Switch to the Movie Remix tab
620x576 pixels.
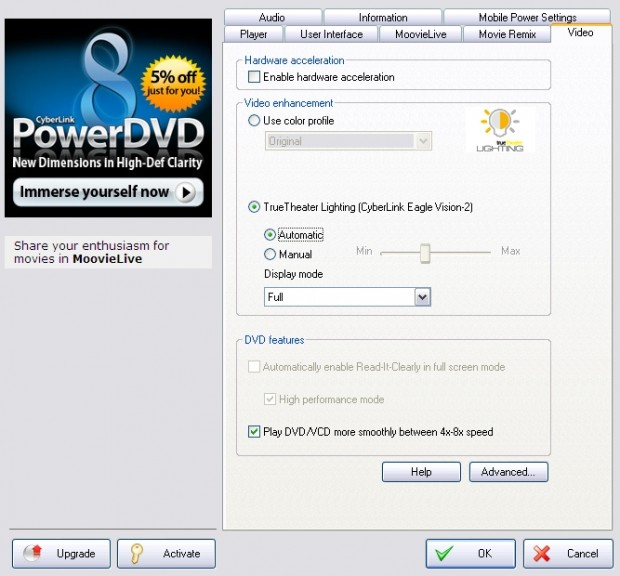coord(507,34)
